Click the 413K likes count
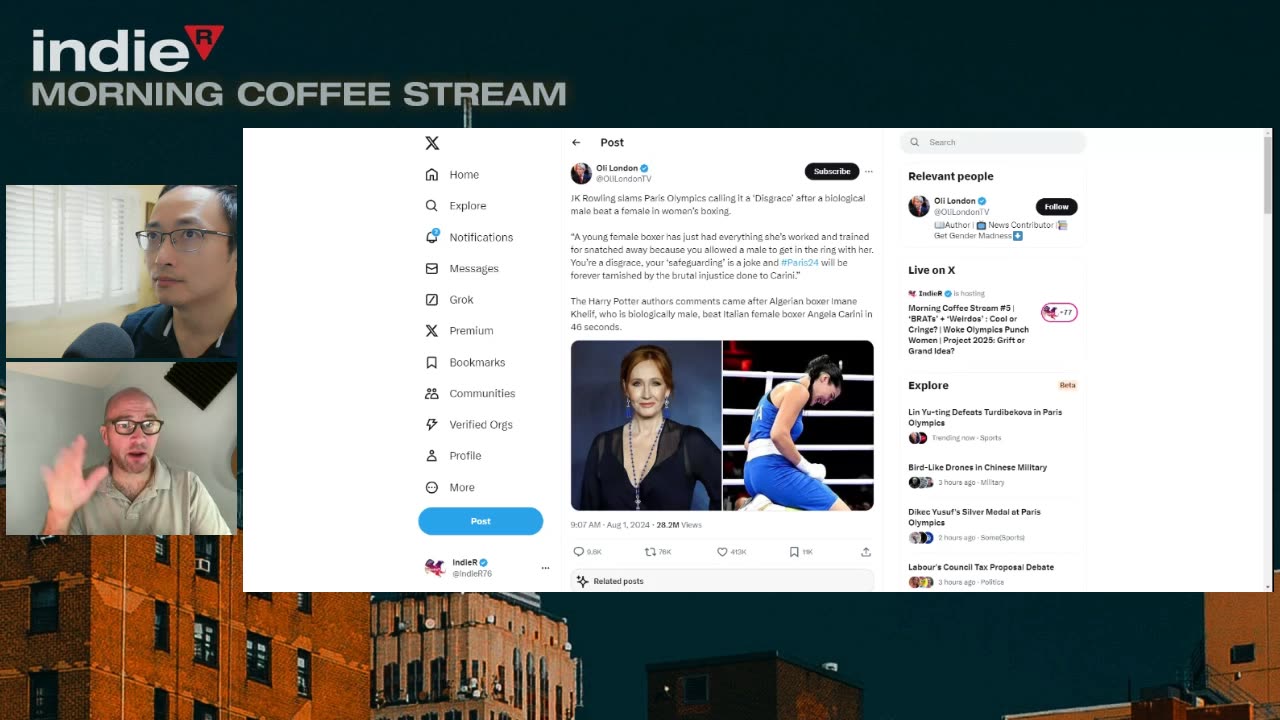Viewport: 1280px width, 720px height. click(x=738, y=552)
